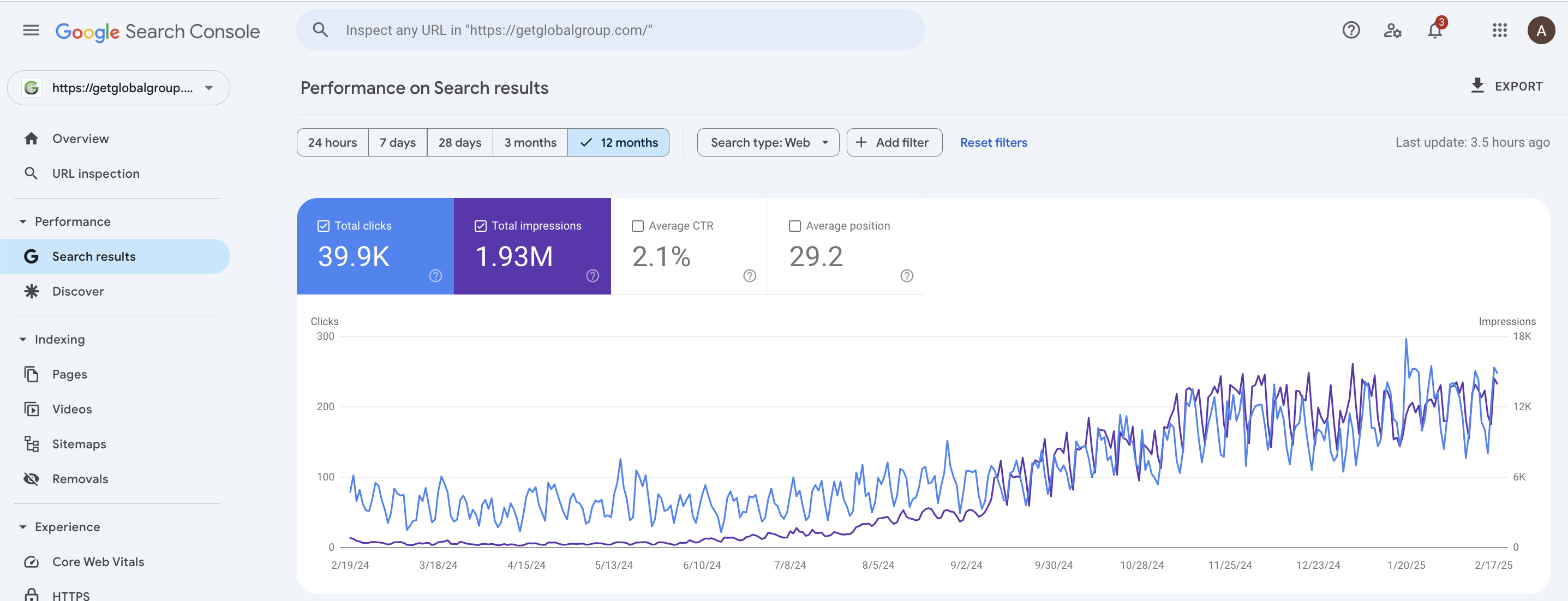Enable the Average position checkbox
Viewport: 1568px width, 601px height.
pyautogui.click(x=794, y=226)
